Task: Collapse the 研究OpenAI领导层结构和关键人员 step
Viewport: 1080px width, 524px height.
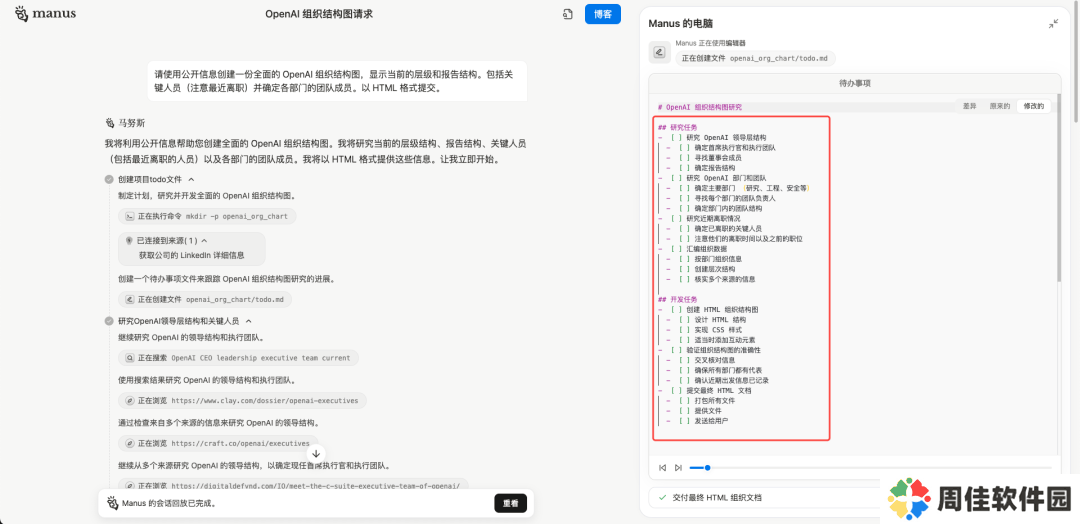Action: 249,321
